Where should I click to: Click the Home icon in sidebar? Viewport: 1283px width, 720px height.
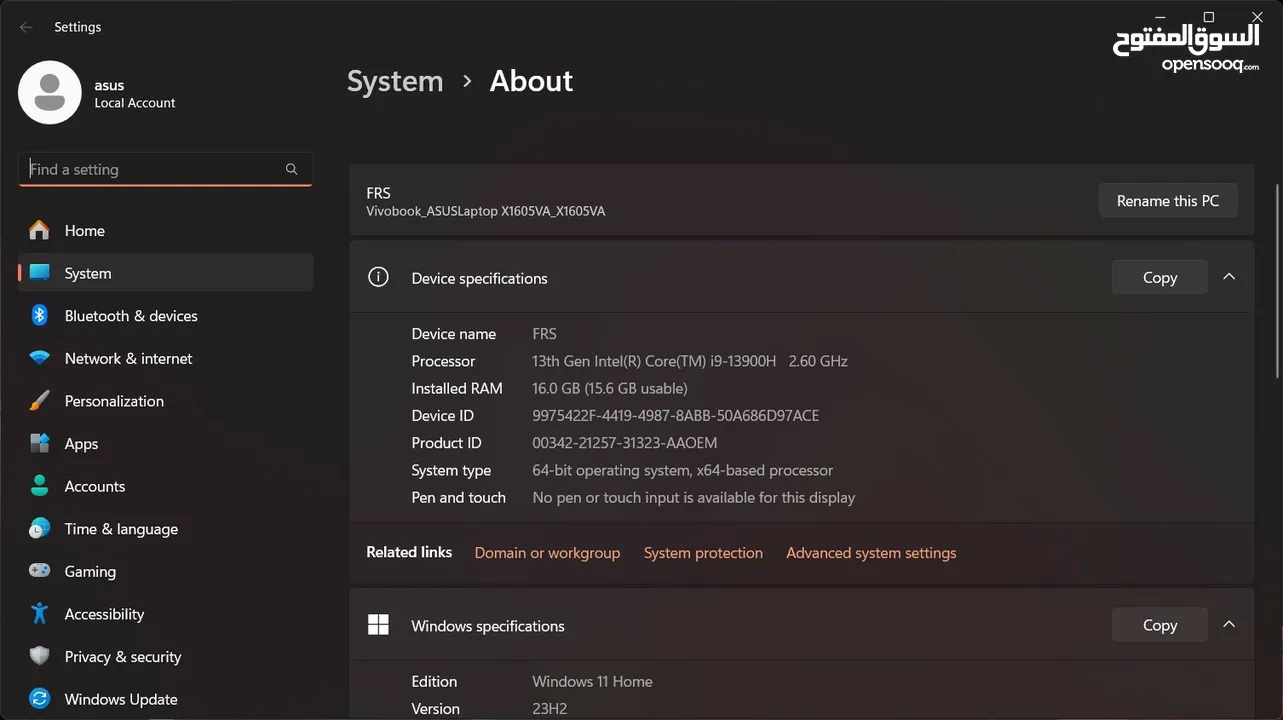click(39, 230)
